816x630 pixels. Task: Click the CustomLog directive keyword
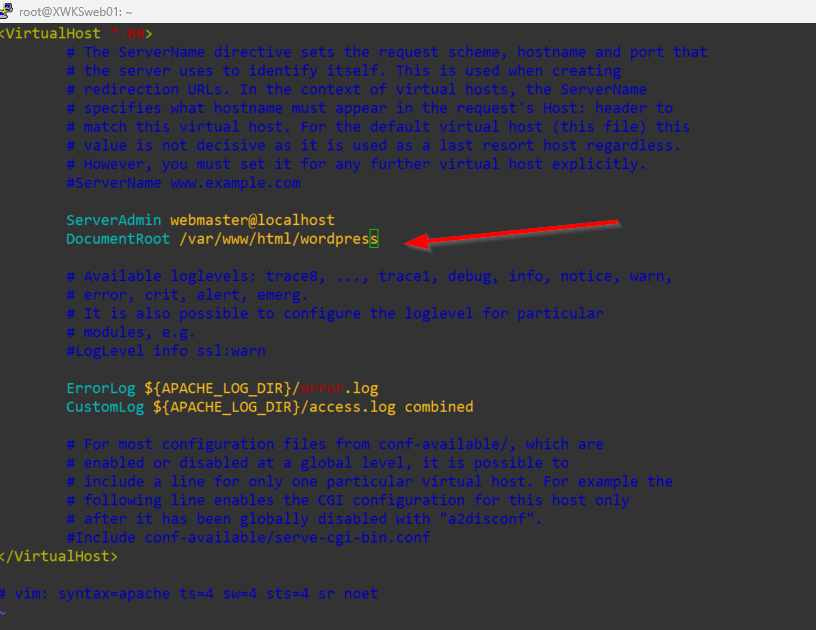105,407
